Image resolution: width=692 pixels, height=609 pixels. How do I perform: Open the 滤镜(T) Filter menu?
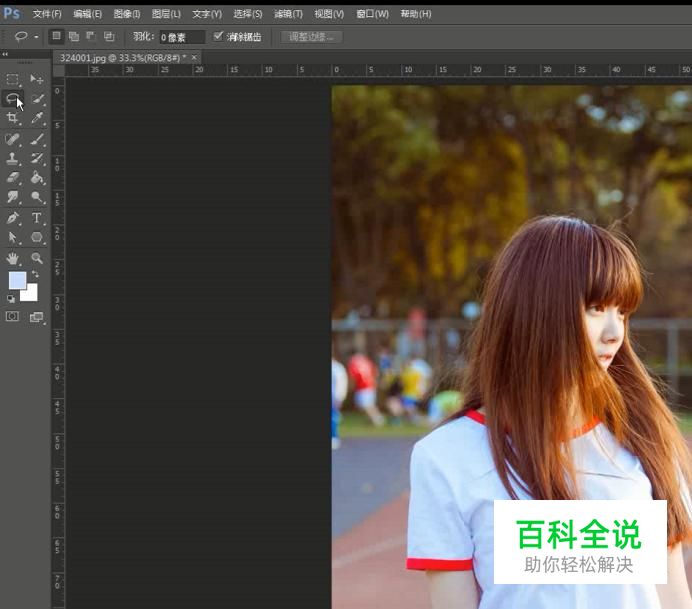pyautogui.click(x=289, y=14)
